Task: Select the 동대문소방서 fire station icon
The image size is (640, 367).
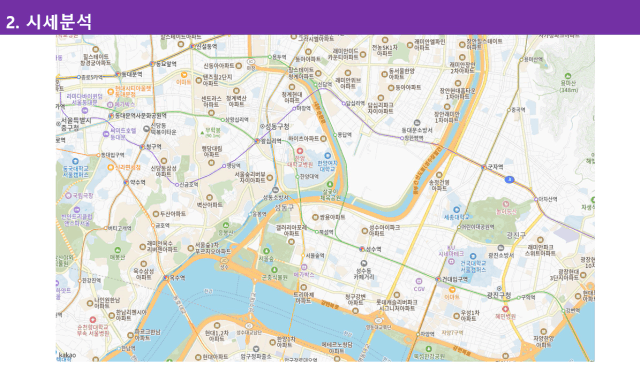Action: coord(417,123)
